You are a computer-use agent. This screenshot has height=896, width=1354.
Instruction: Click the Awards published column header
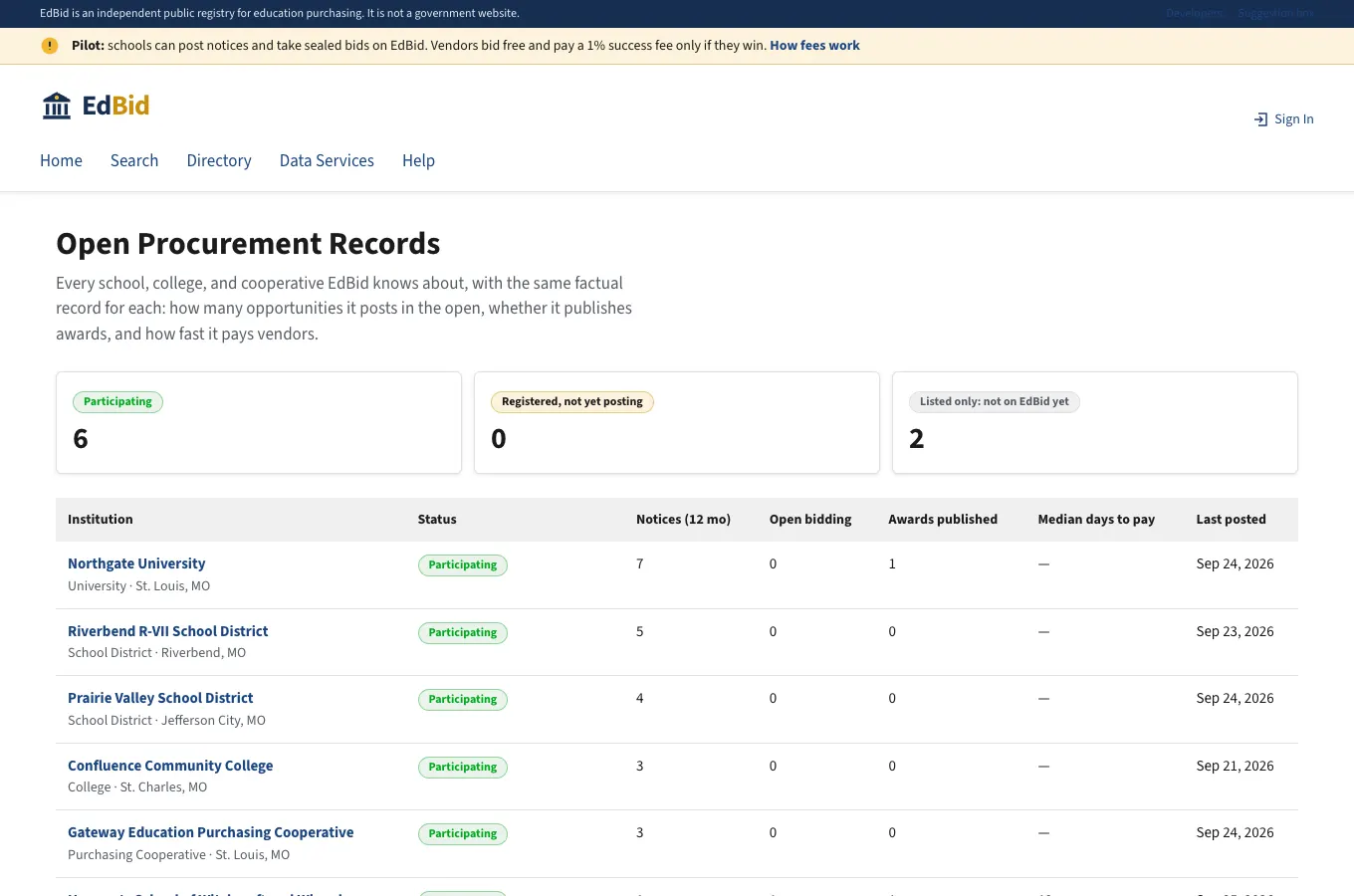coord(943,520)
